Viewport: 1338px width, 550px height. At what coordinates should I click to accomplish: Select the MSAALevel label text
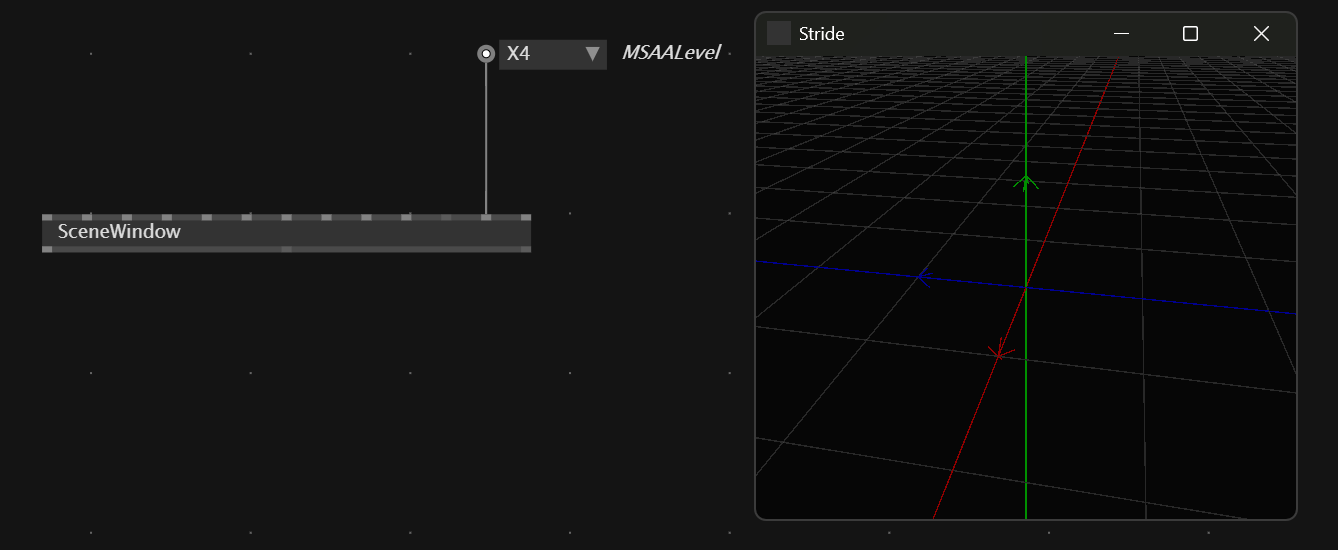tap(671, 53)
